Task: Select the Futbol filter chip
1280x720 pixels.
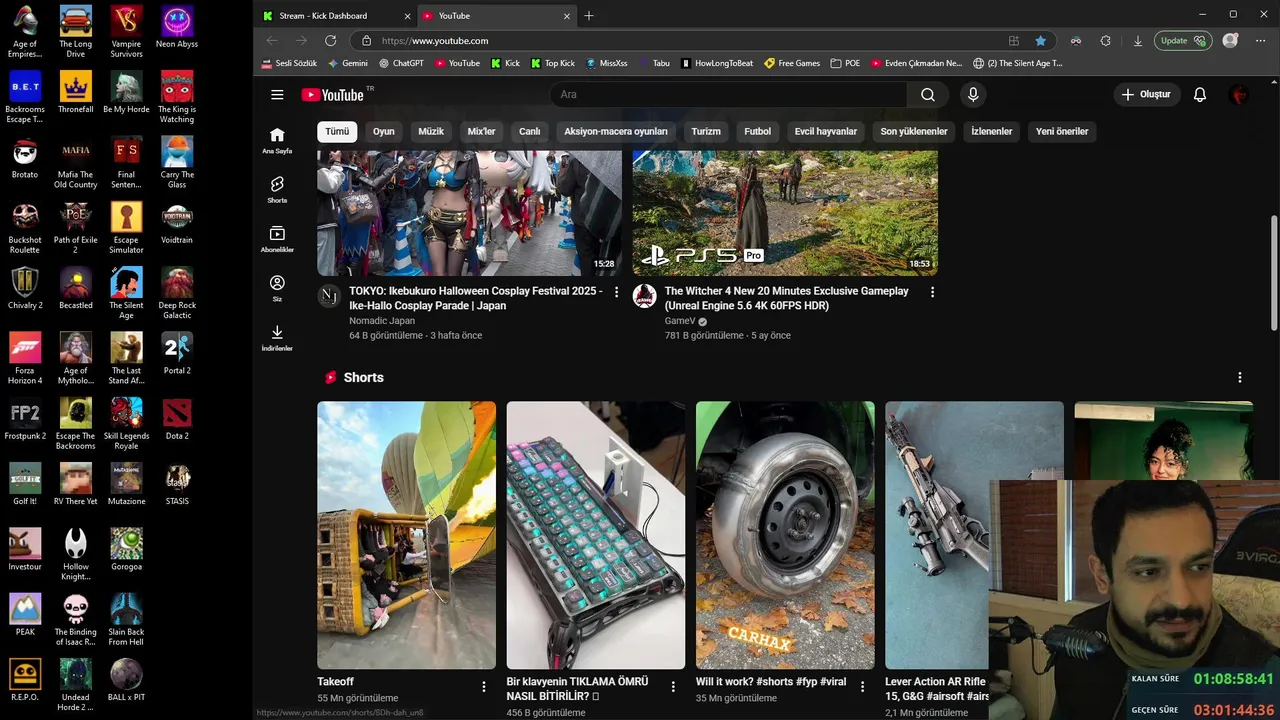Action: click(758, 131)
